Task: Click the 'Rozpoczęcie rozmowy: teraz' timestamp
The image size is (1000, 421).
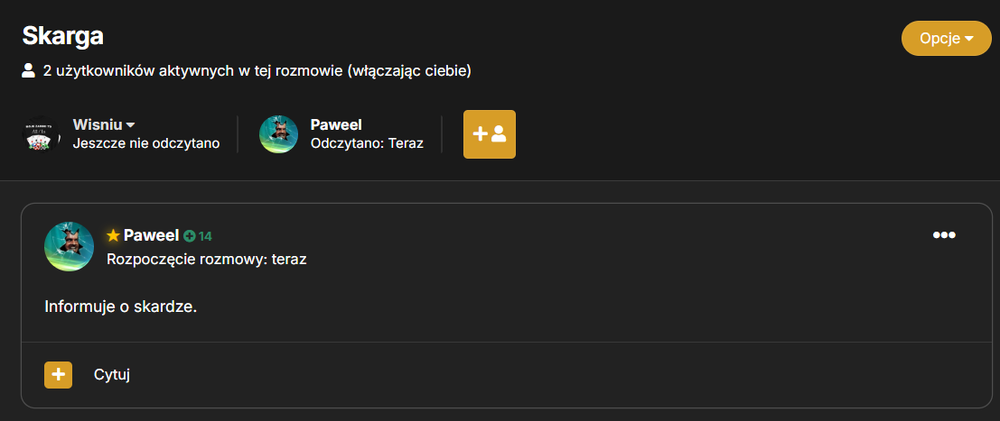Action: coord(207,260)
